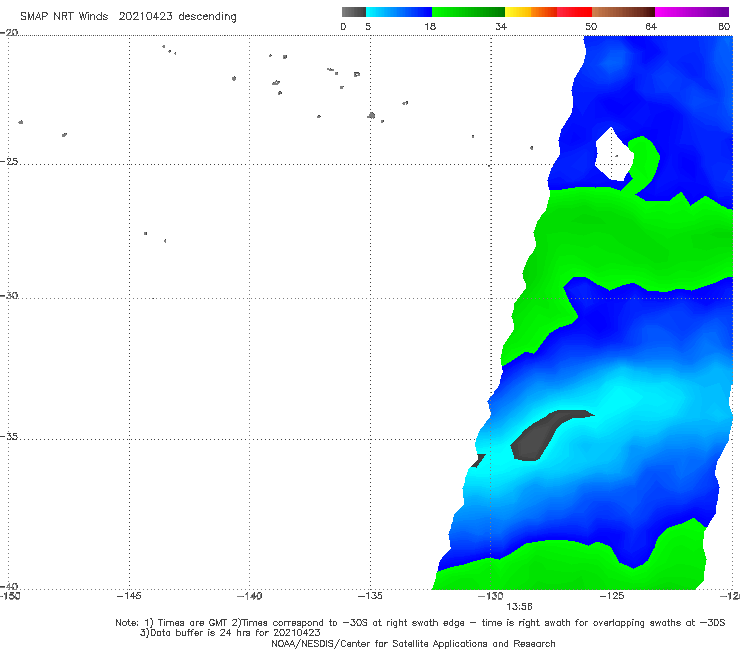Click the longitude axis label "-135"

(370, 596)
